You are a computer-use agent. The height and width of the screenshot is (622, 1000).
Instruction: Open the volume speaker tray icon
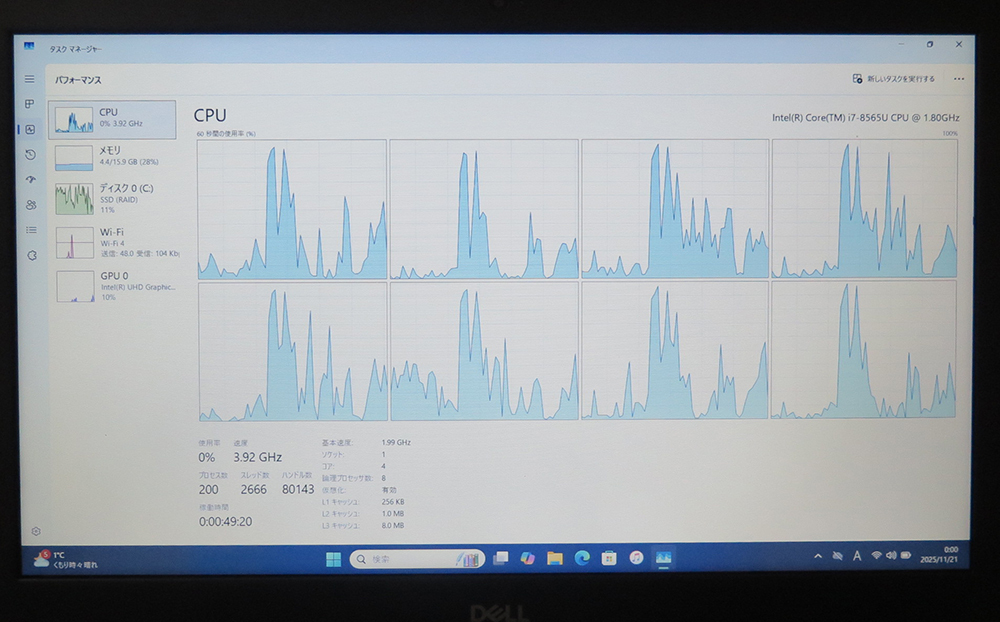pyautogui.click(x=891, y=555)
